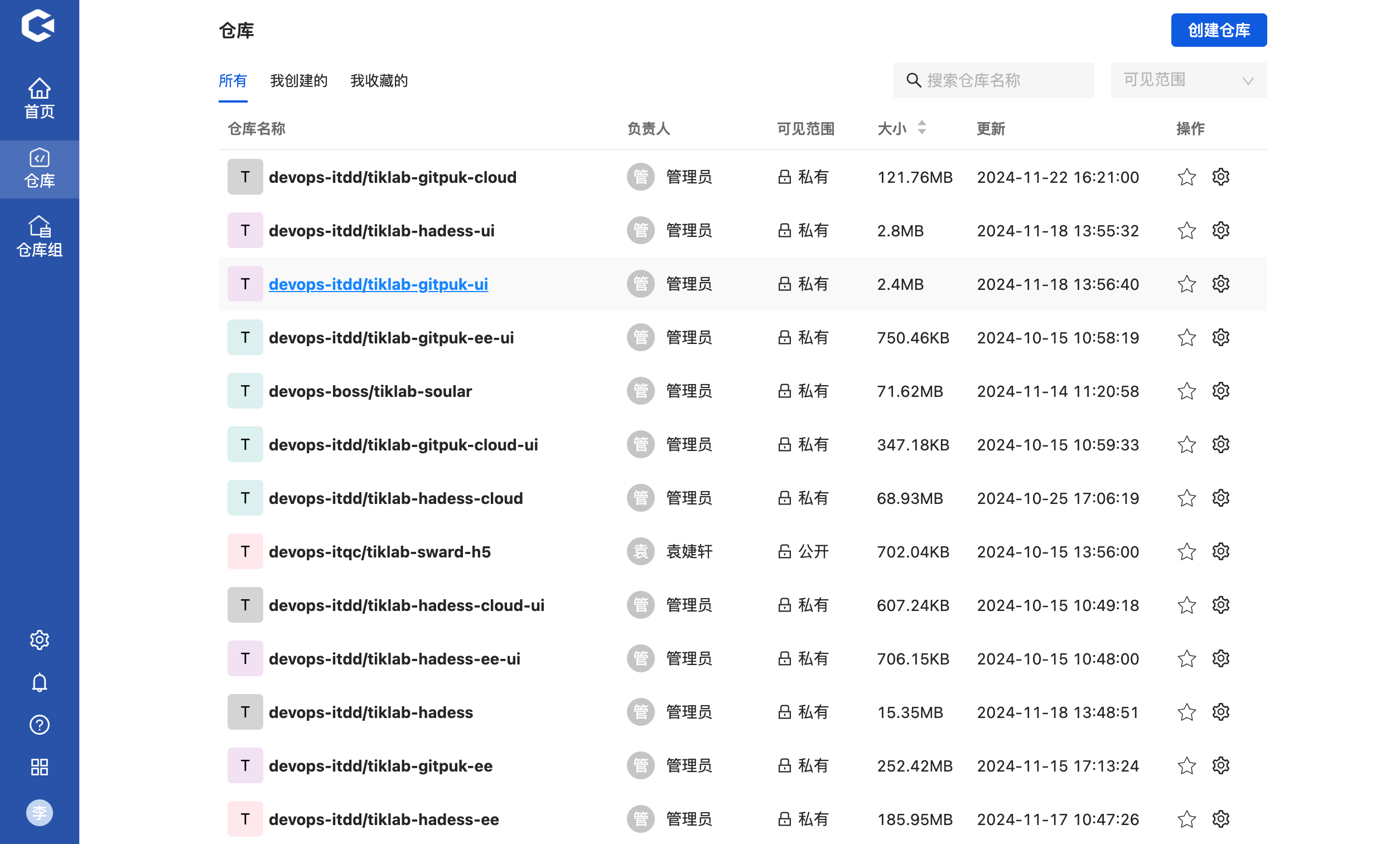The width and height of the screenshot is (1400, 844).
Task: Click 更新 column header
Action: click(x=991, y=129)
